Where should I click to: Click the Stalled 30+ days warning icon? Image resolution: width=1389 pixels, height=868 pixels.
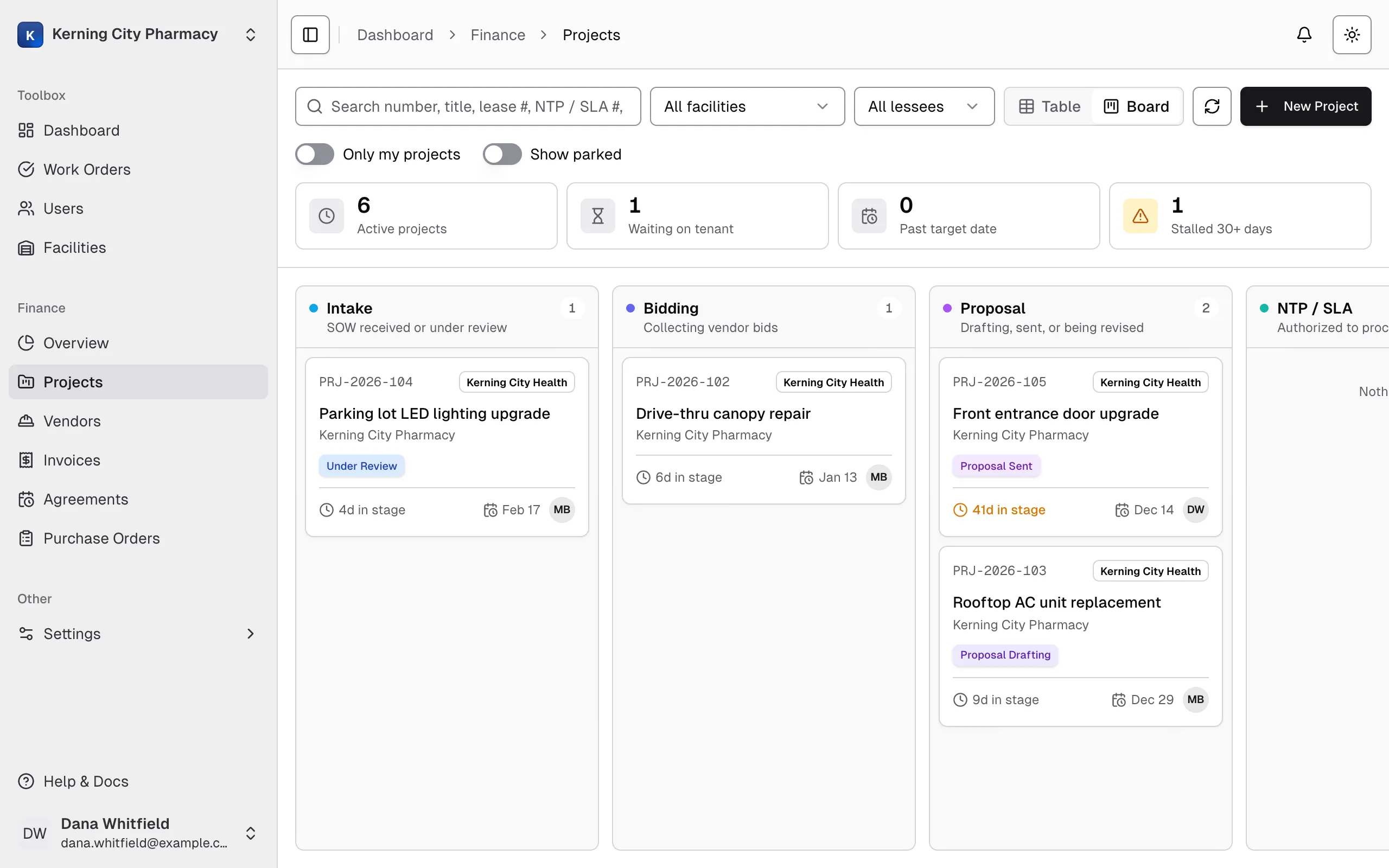tap(1140, 216)
